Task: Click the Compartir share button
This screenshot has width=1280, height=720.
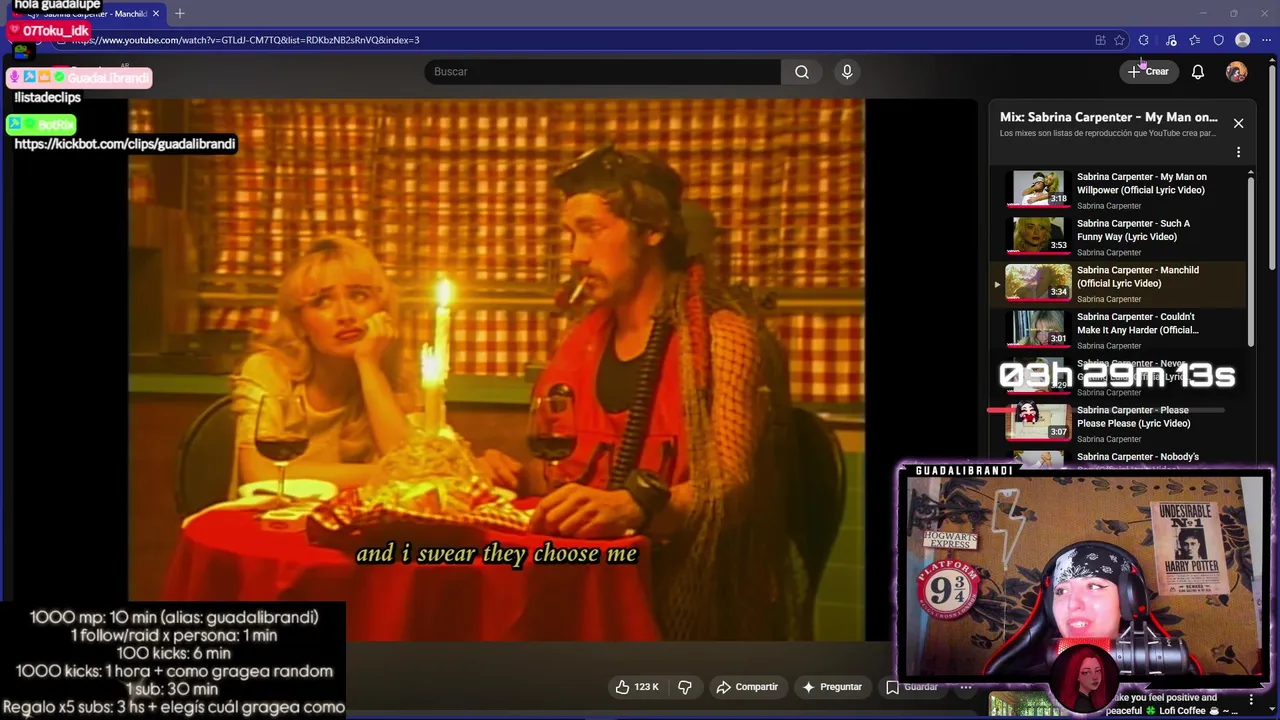Action: pyautogui.click(x=747, y=687)
